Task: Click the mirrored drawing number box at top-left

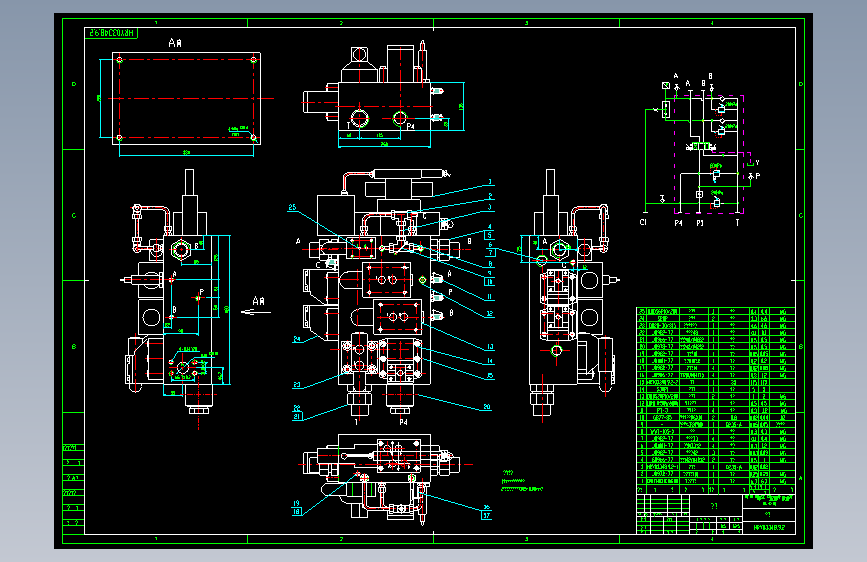Action: (x=112, y=33)
